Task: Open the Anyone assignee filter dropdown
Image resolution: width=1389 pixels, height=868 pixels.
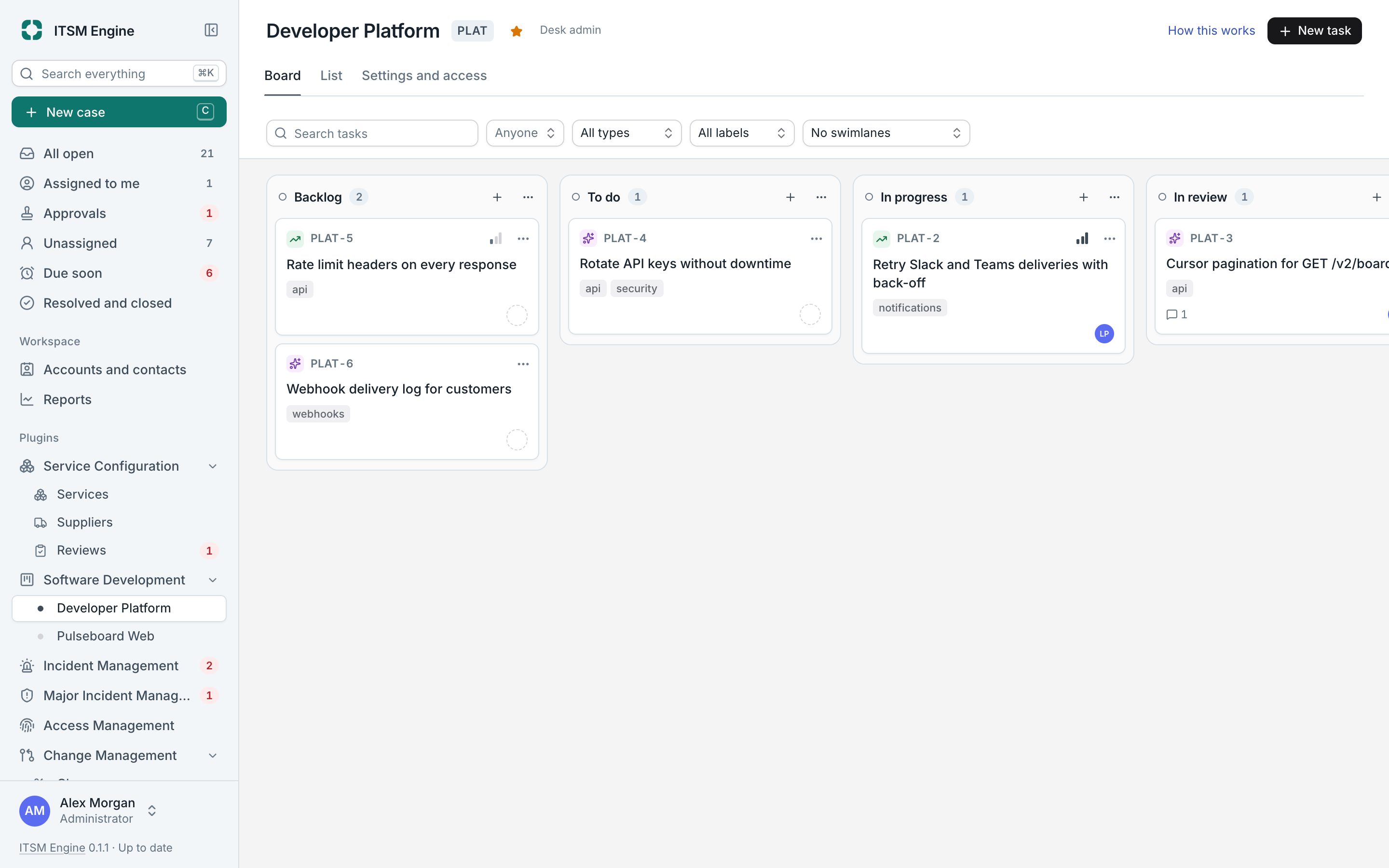Action: pos(525,133)
